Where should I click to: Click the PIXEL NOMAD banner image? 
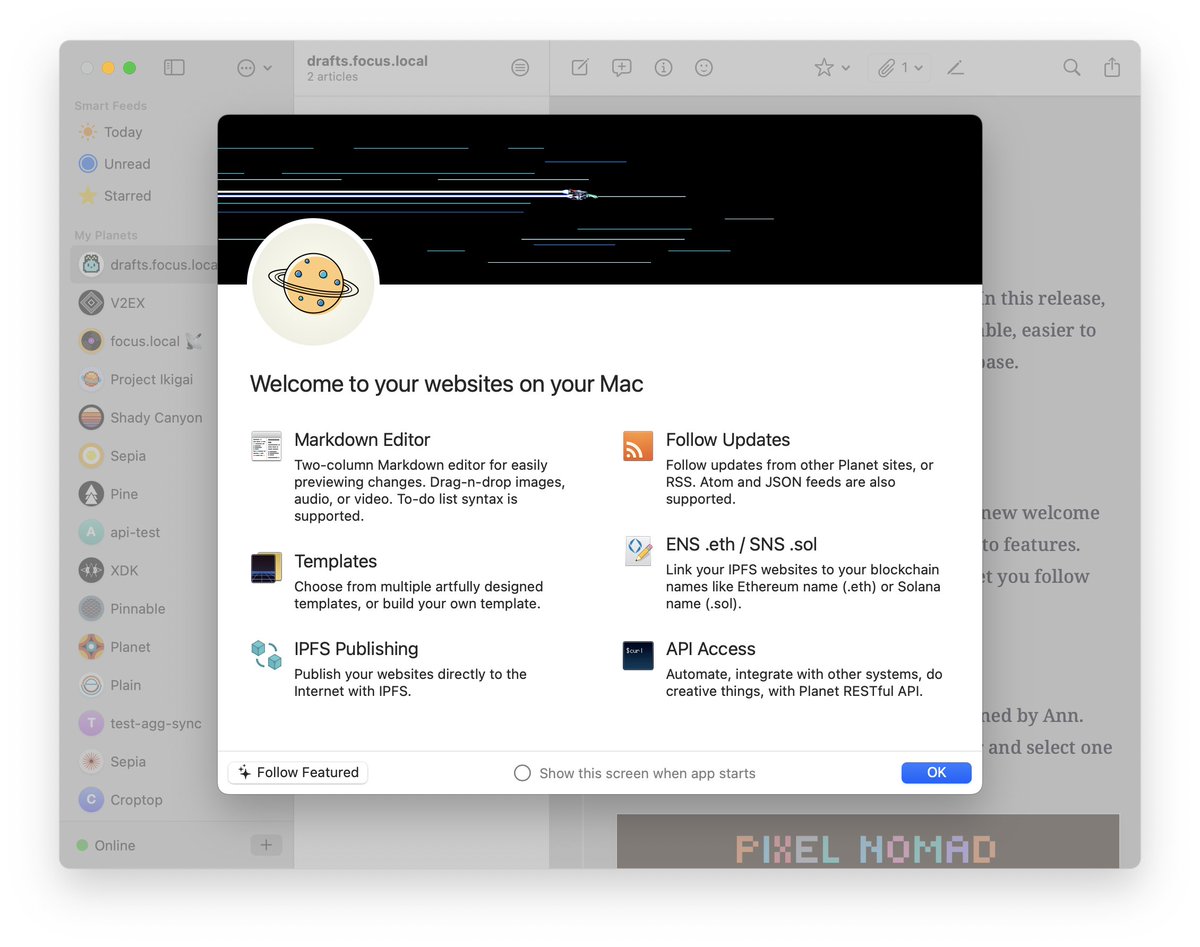pyautogui.click(x=868, y=841)
